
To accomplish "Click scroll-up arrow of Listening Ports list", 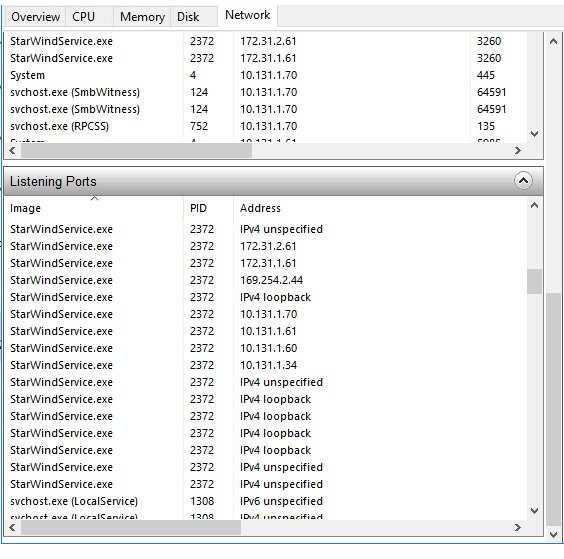I will click(535, 205).
